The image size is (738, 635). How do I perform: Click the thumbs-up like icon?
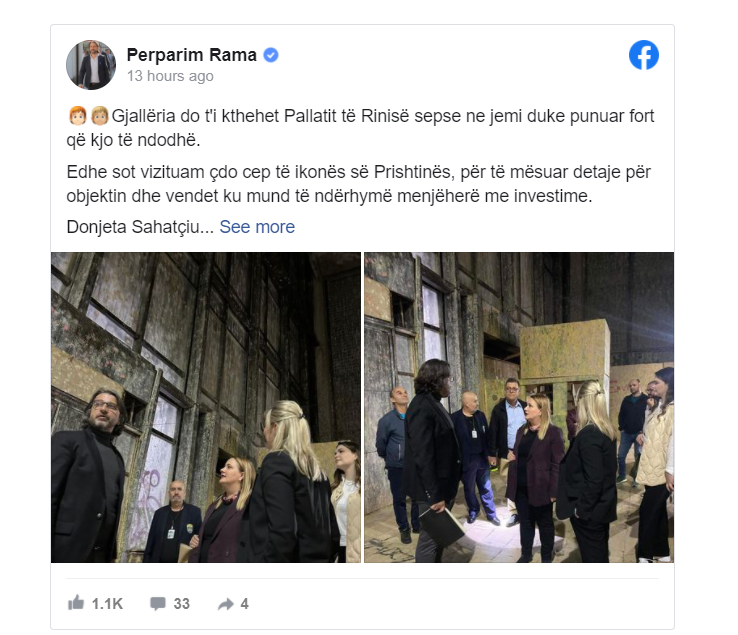point(76,603)
